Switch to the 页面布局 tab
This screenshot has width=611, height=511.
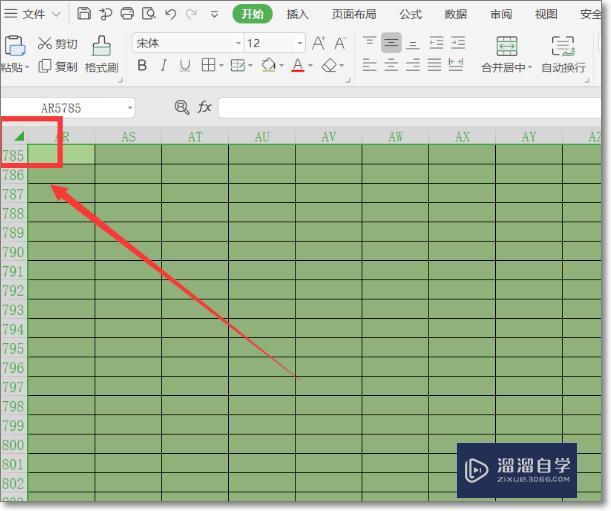click(354, 14)
